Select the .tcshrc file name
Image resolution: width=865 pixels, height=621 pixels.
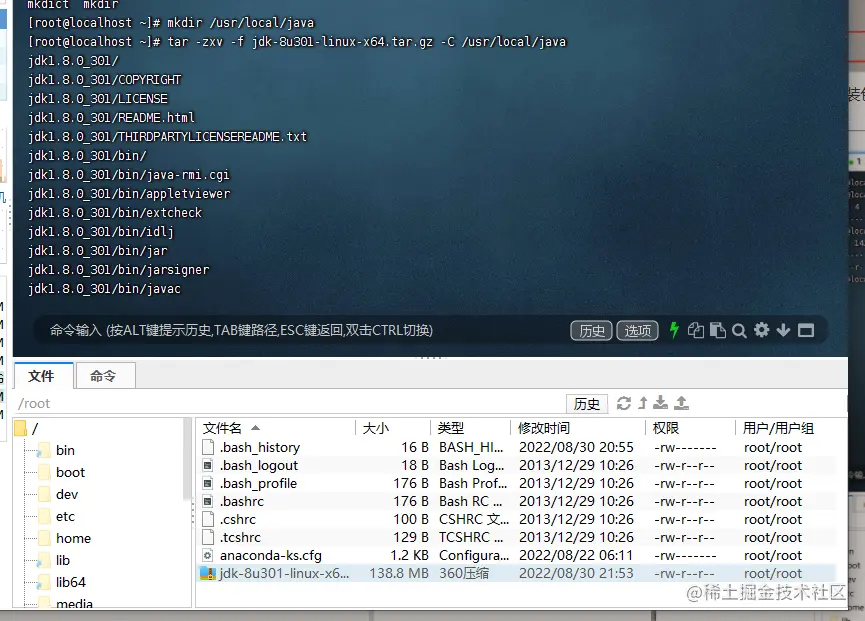240,537
